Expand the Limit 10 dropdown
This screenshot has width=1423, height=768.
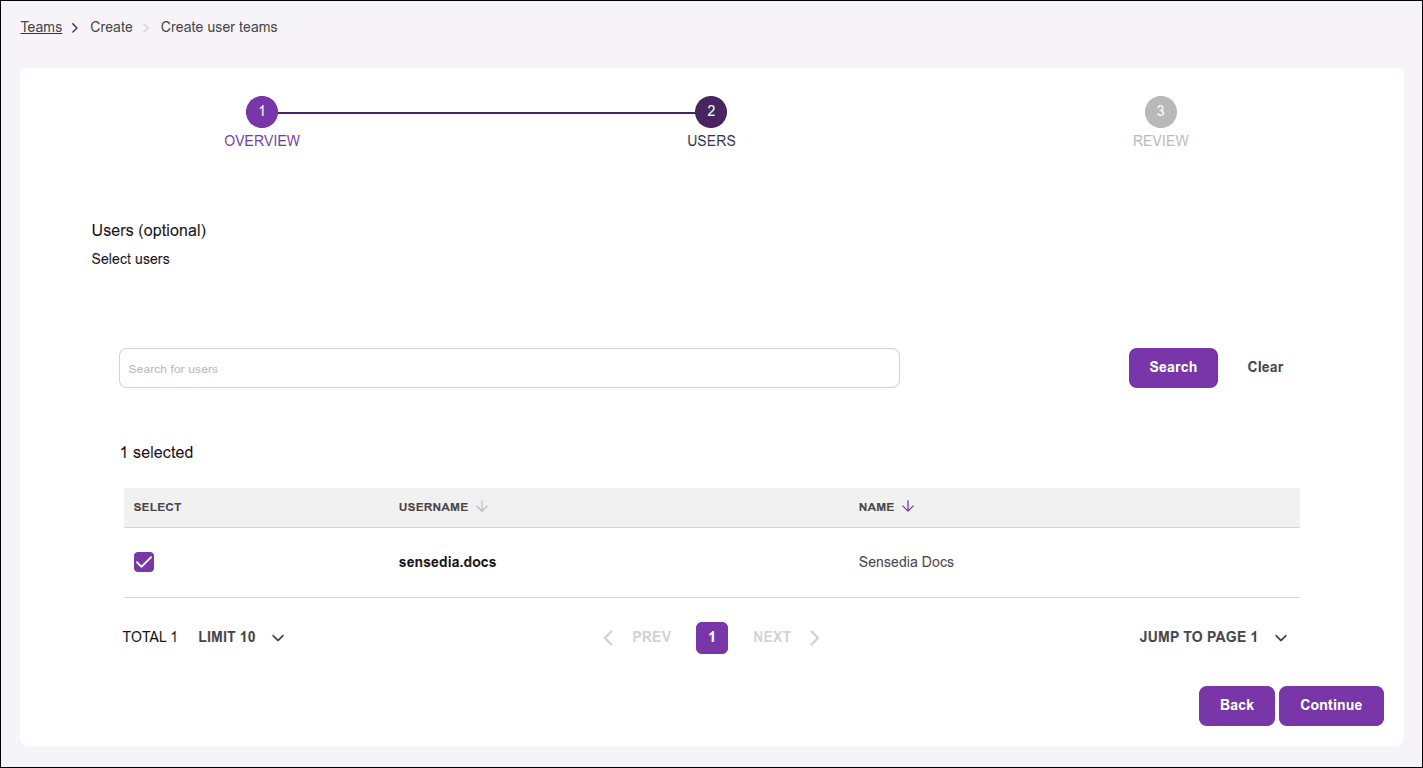tap(278, 638)
